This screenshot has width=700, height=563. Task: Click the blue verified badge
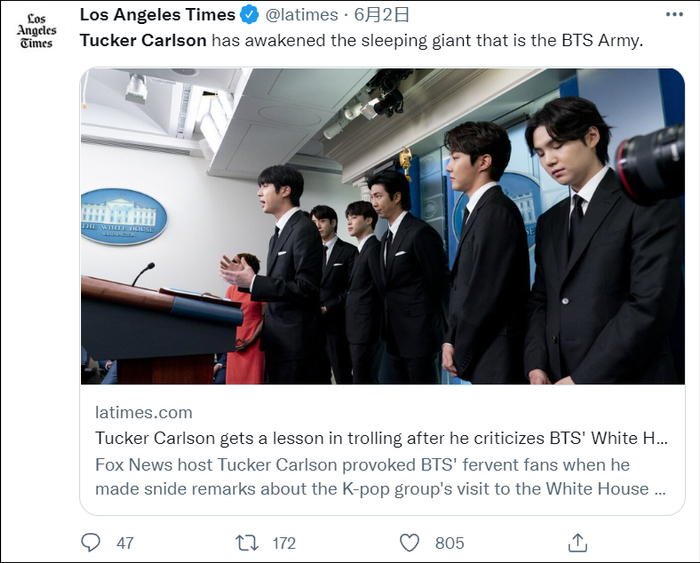click(x=249, y=15)
